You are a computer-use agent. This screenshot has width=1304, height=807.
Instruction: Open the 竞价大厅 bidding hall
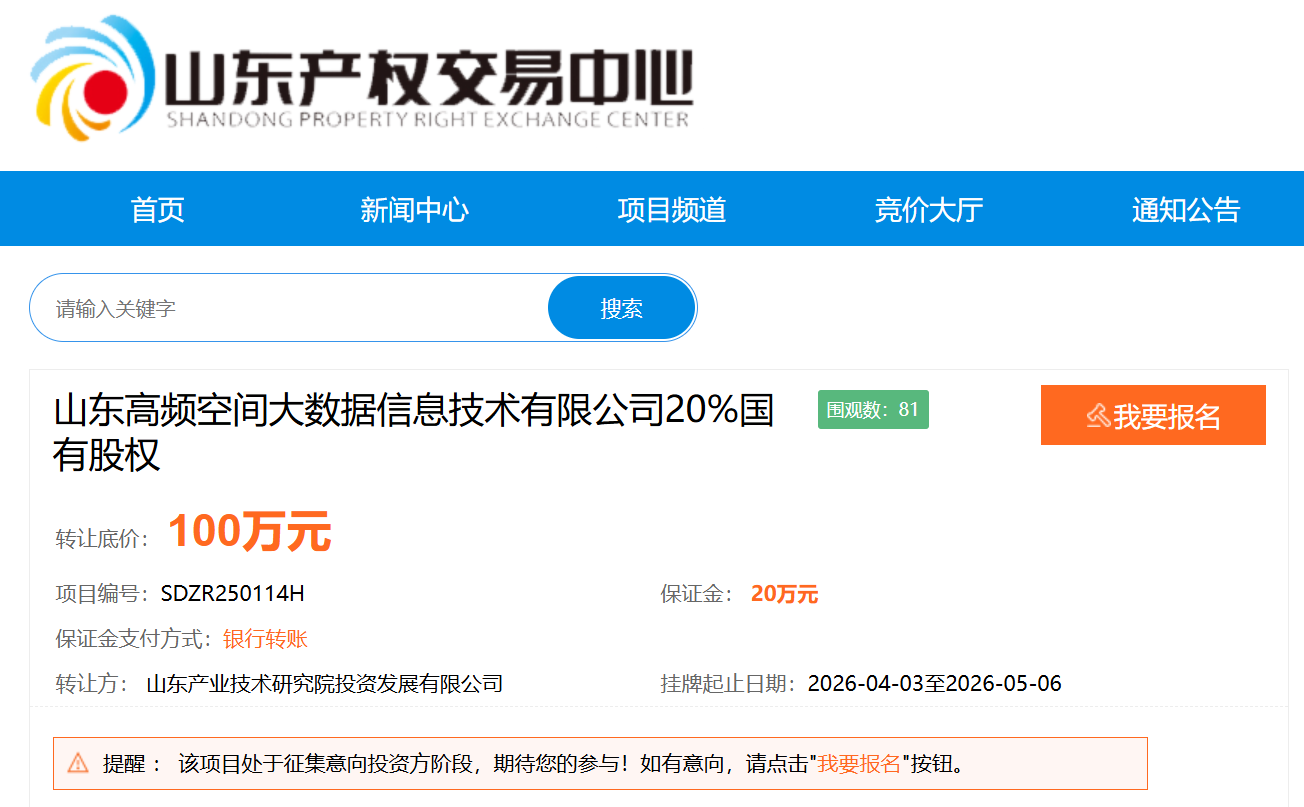928,210
